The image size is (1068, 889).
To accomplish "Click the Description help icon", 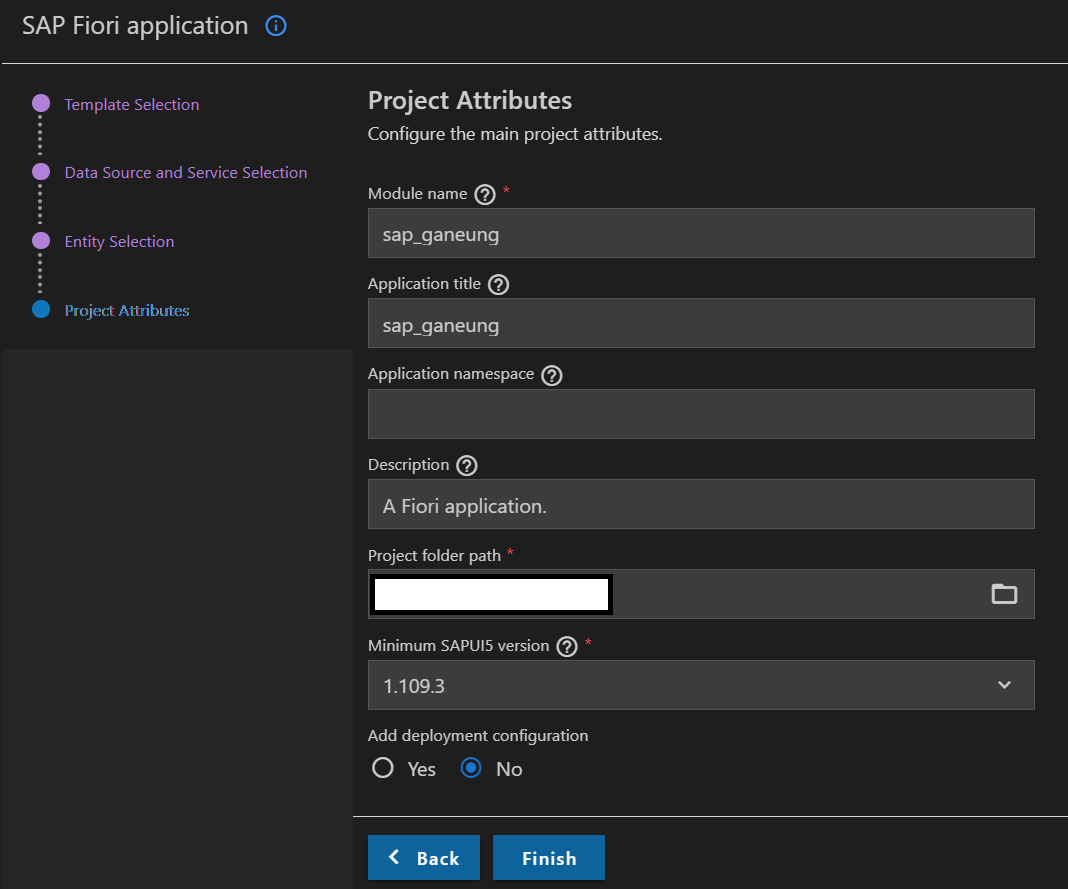I will (466, 466).
